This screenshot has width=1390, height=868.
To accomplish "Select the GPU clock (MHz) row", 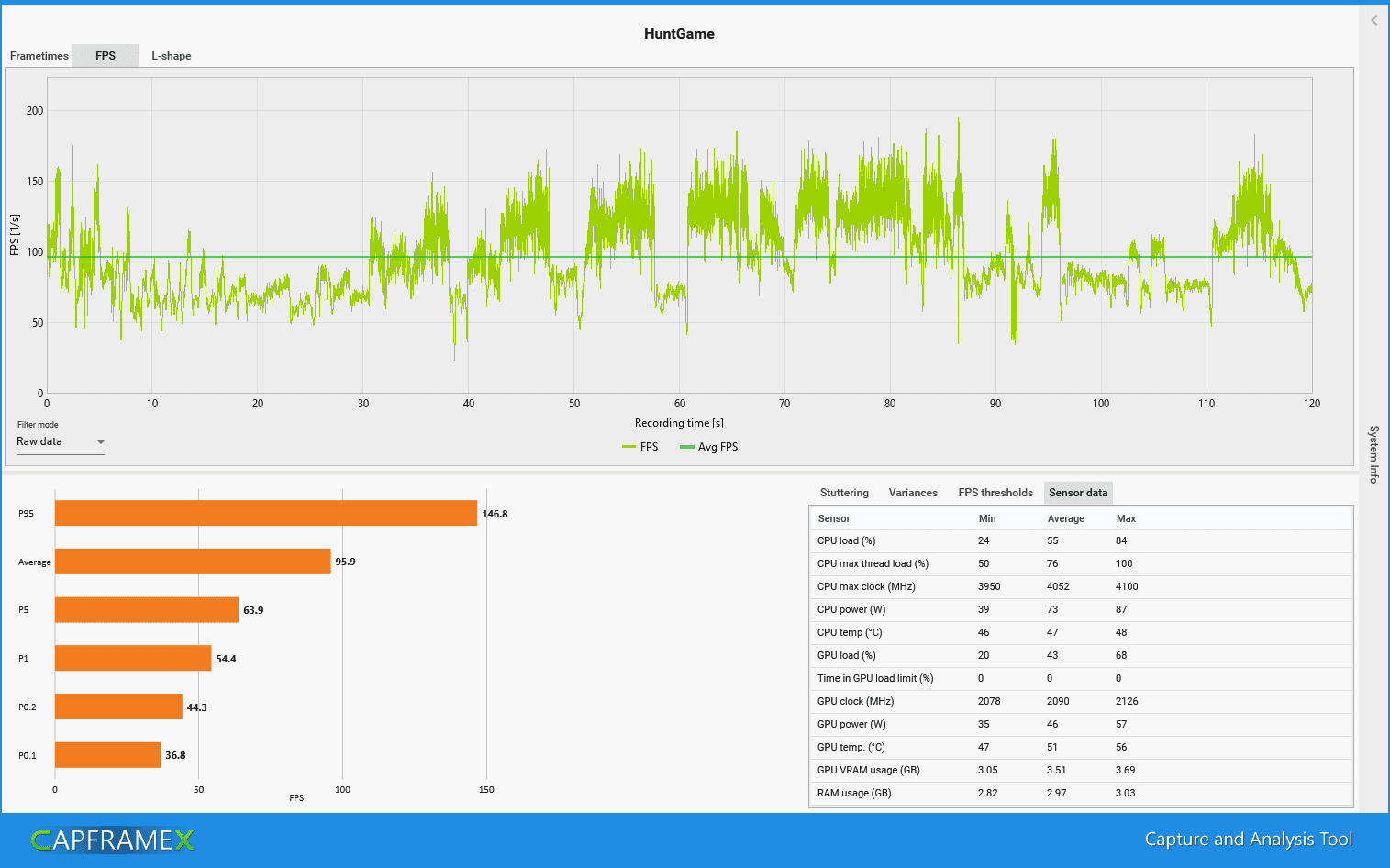I will 1081,702.
